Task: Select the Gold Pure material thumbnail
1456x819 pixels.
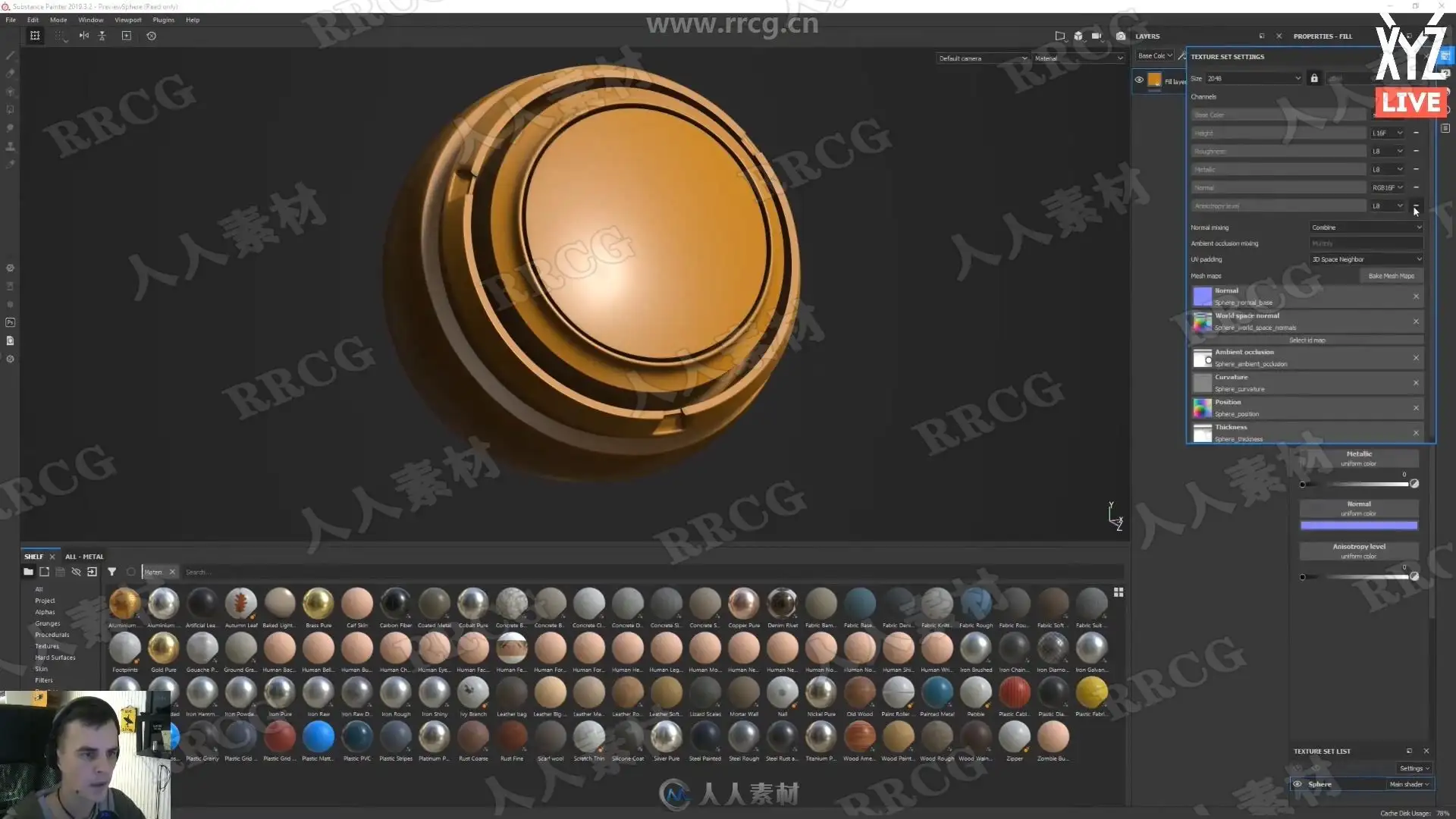Action: (x=163, y=649)
